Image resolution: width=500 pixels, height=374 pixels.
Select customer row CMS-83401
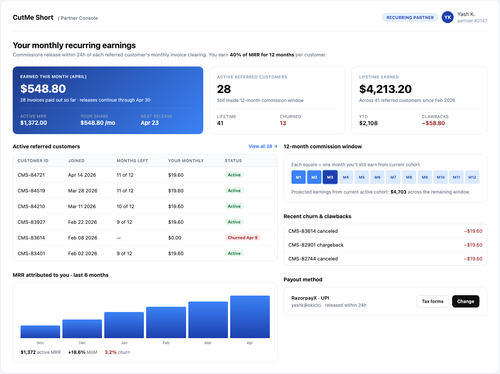145,253
